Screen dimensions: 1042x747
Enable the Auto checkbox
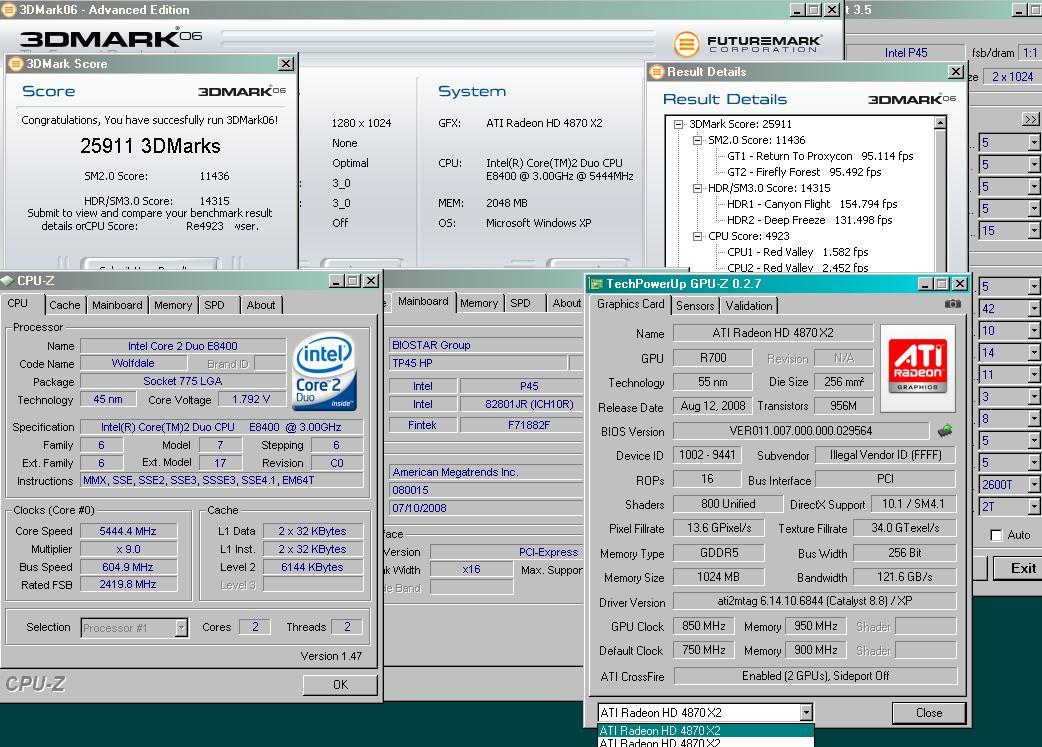996,535
